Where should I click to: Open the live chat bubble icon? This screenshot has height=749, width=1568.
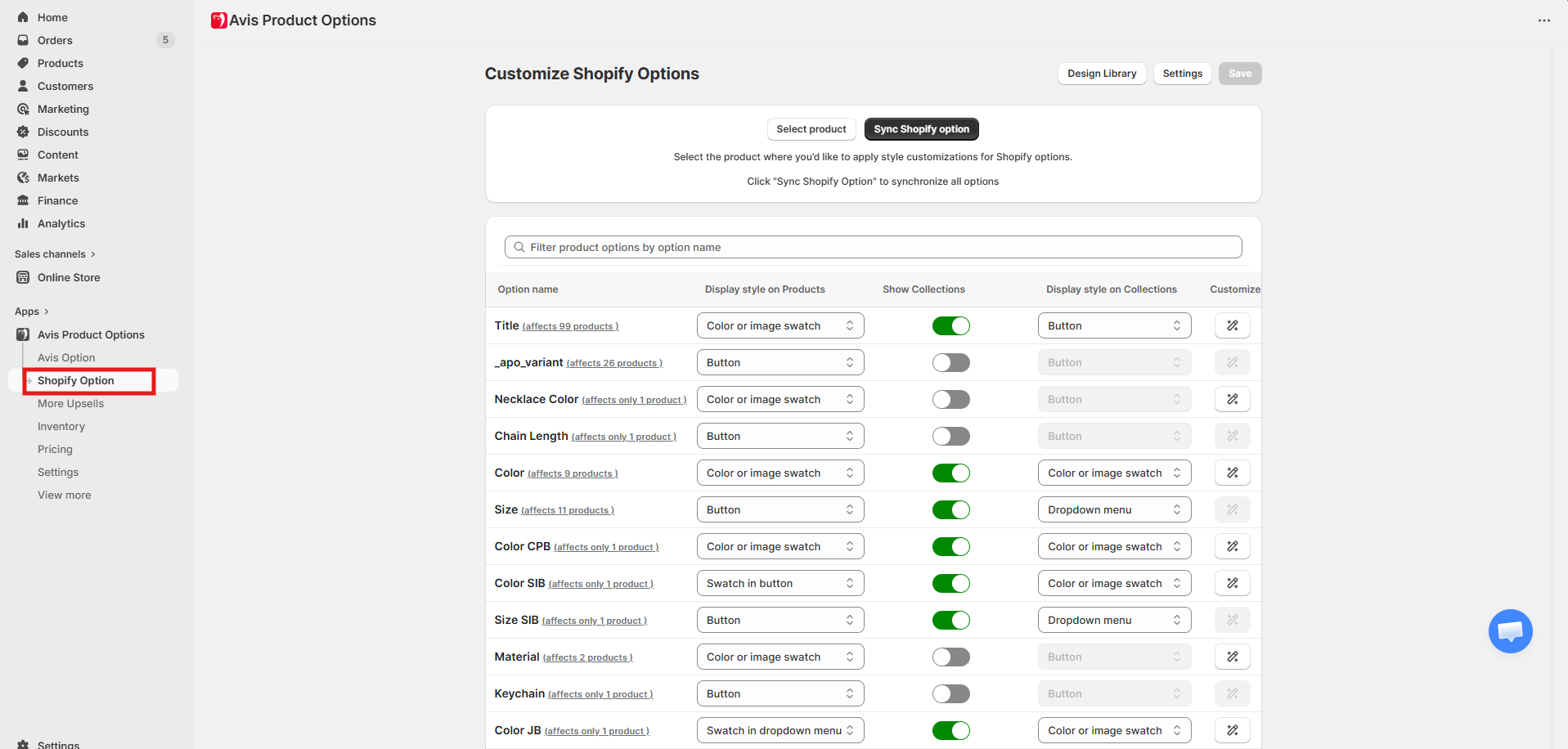click(x=1509, y=631)
